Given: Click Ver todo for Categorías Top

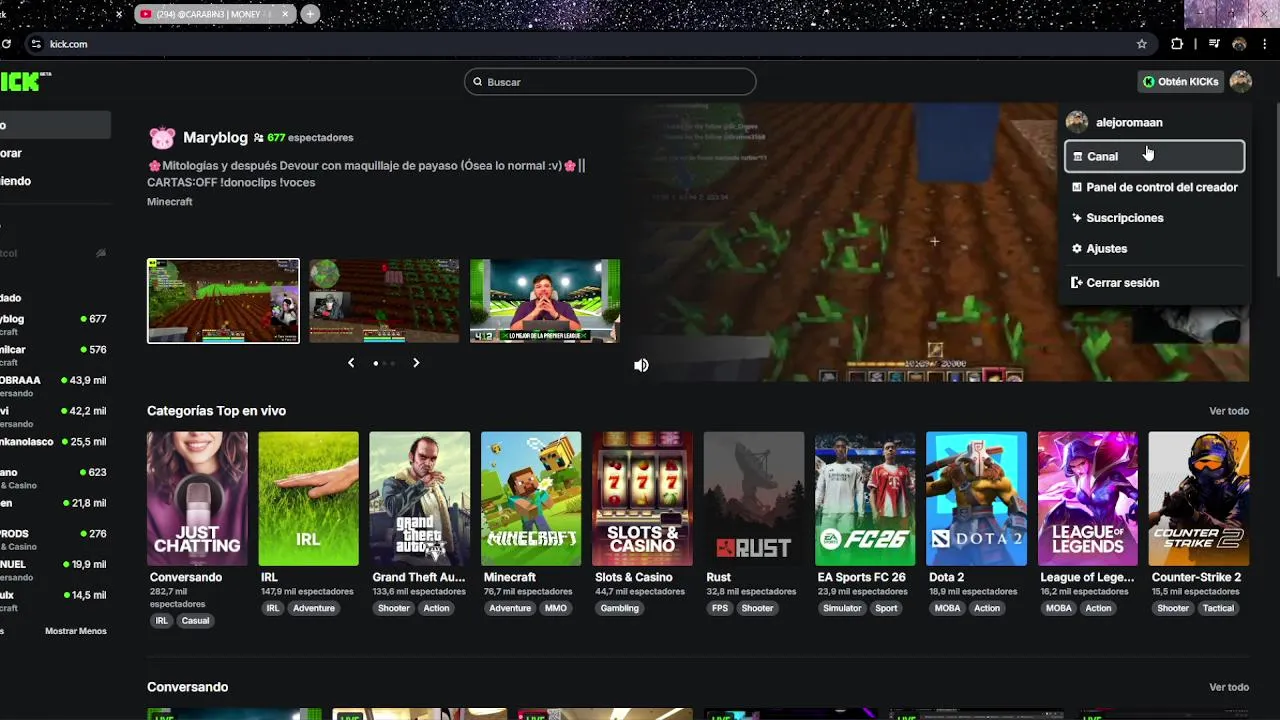Looking at the screenshot, I should point(1229,411).
